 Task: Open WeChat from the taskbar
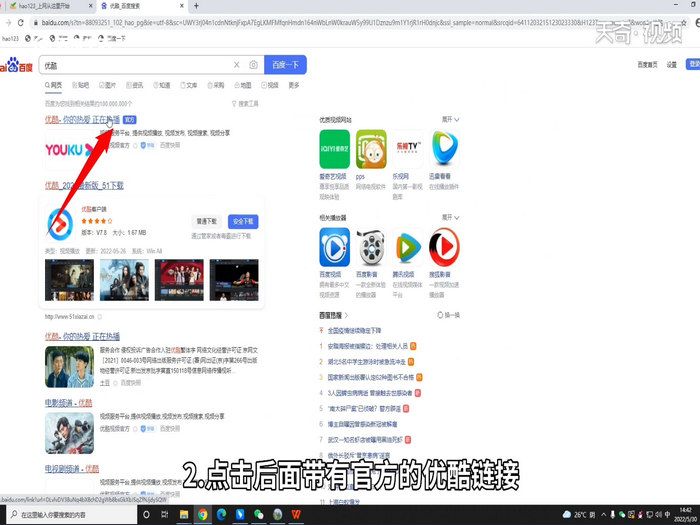pos(258,515)
